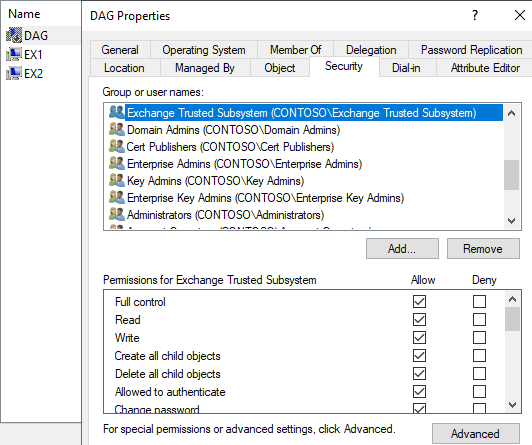Toggle Deny for Full control
Viewport: 532px width, 445px height.
[x=479, y=301]
